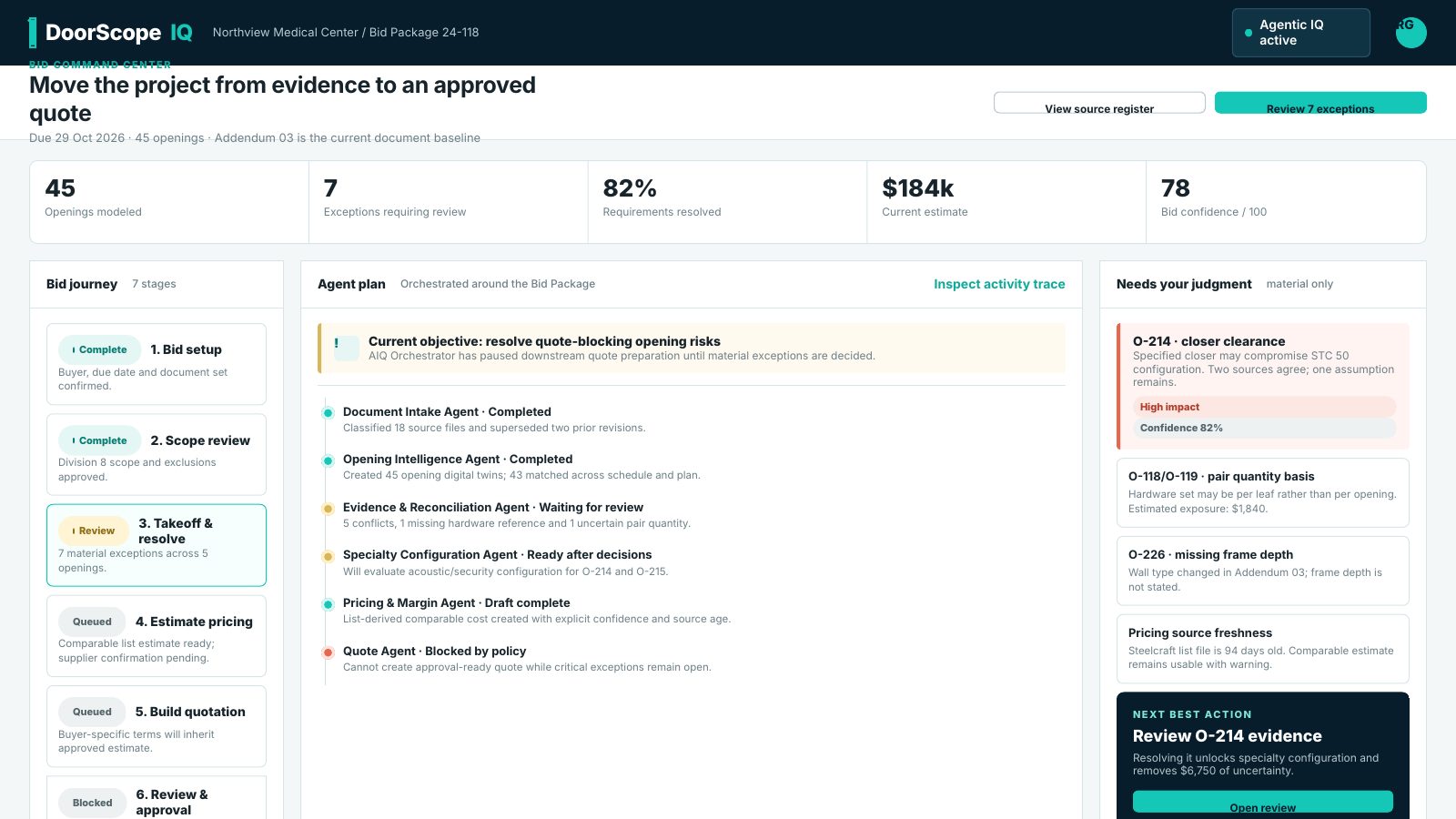
Task: Click Open review in Next Best Action
Action: click(1263, 802)
